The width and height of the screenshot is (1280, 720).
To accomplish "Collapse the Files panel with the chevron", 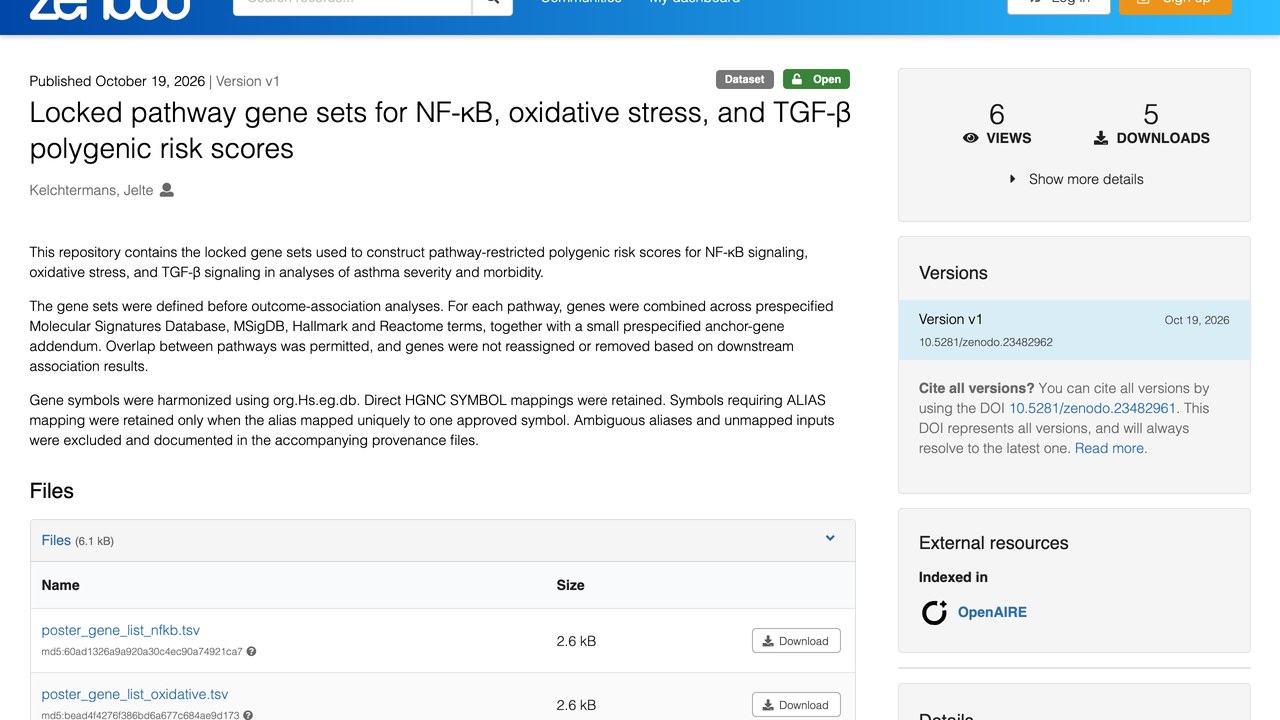I will pyautogui.click(x=830, y=538).
